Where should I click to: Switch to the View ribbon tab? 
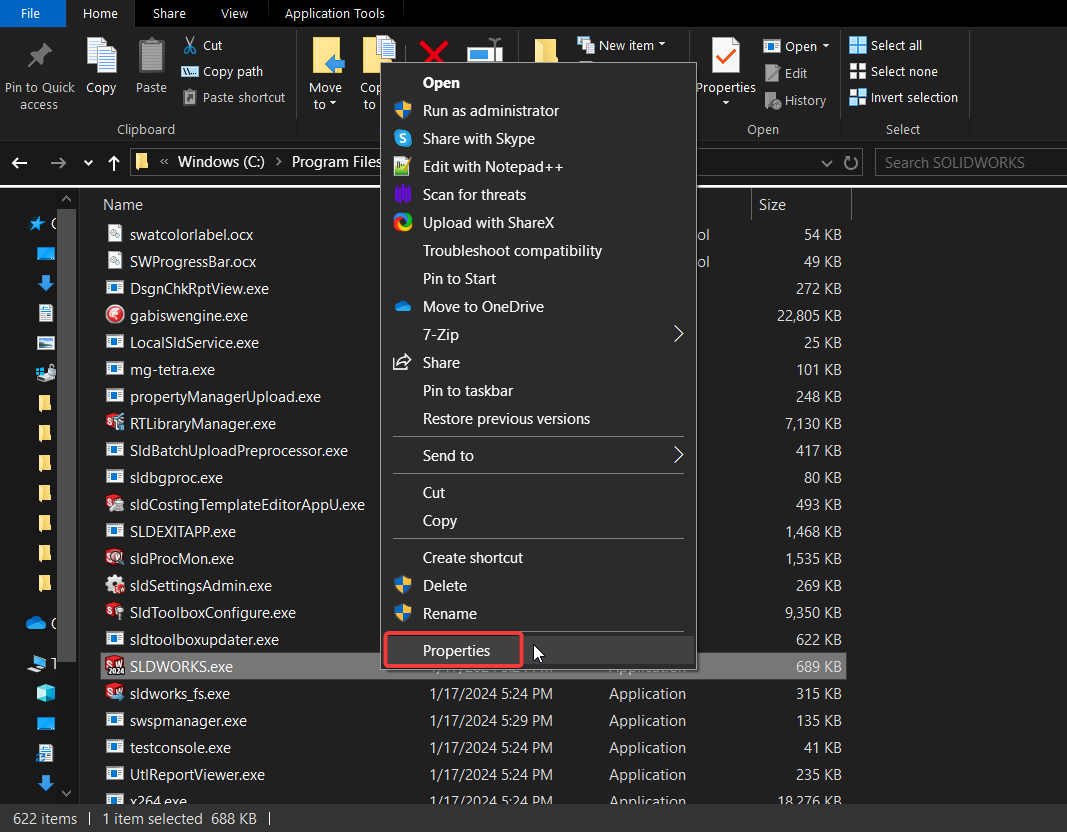(x=234, y=13)
